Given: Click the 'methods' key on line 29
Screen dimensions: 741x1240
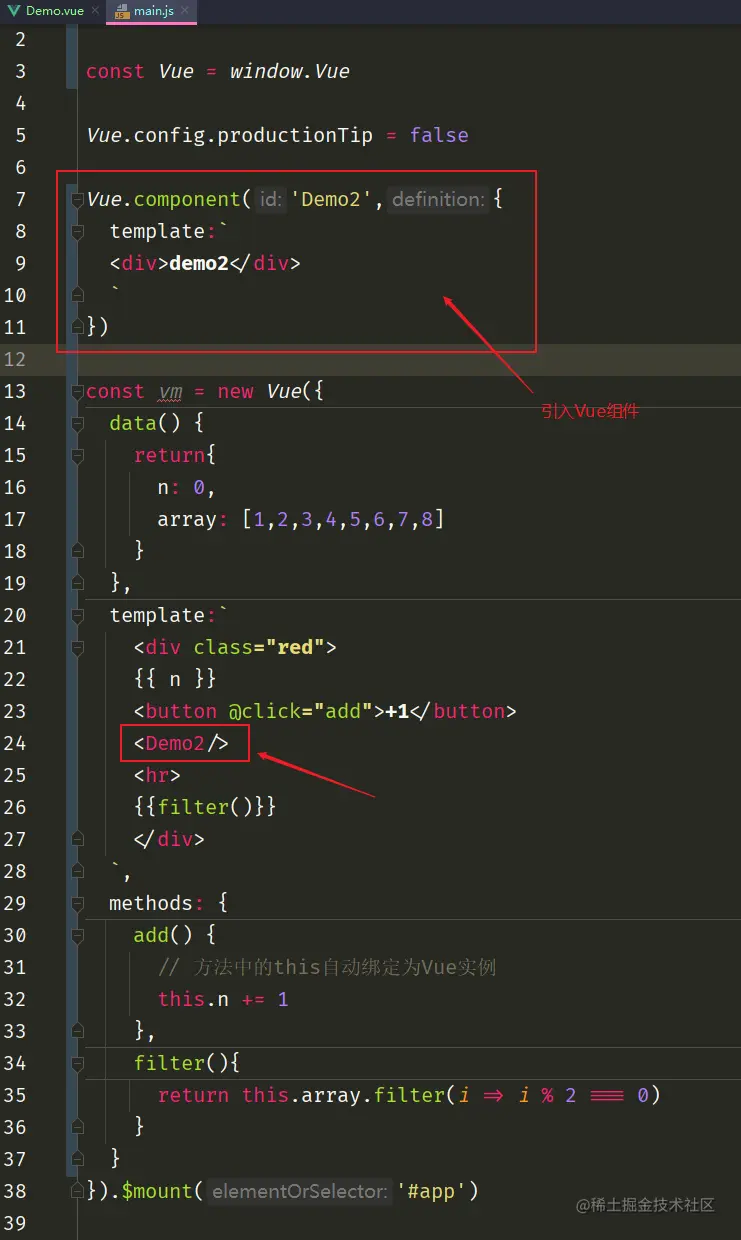Looking at the screenshot, I should pyautogui.click(x=151, y=903).
